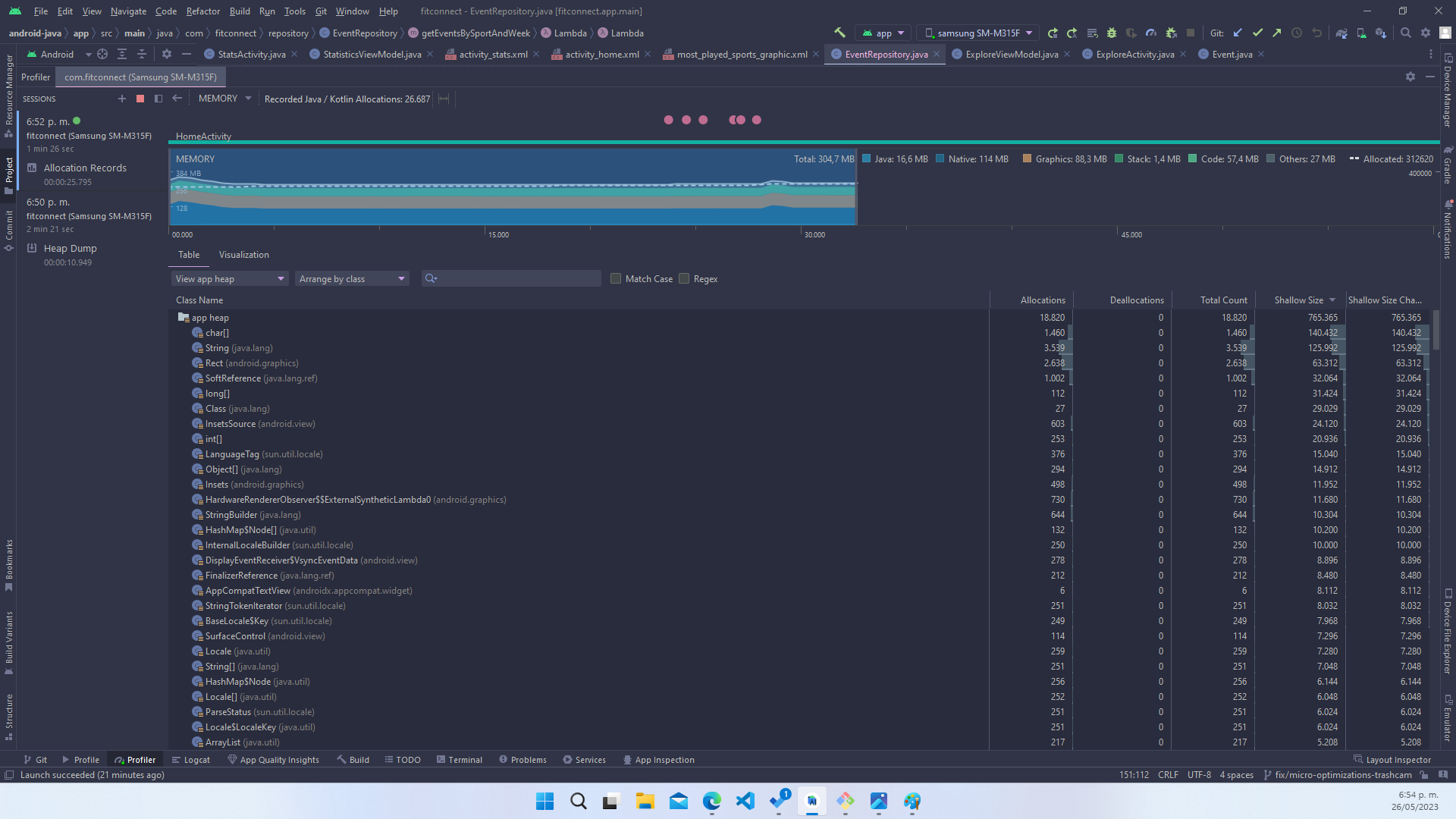Click the Apply Changes and Restart Activity icon

coord(1072,33)
